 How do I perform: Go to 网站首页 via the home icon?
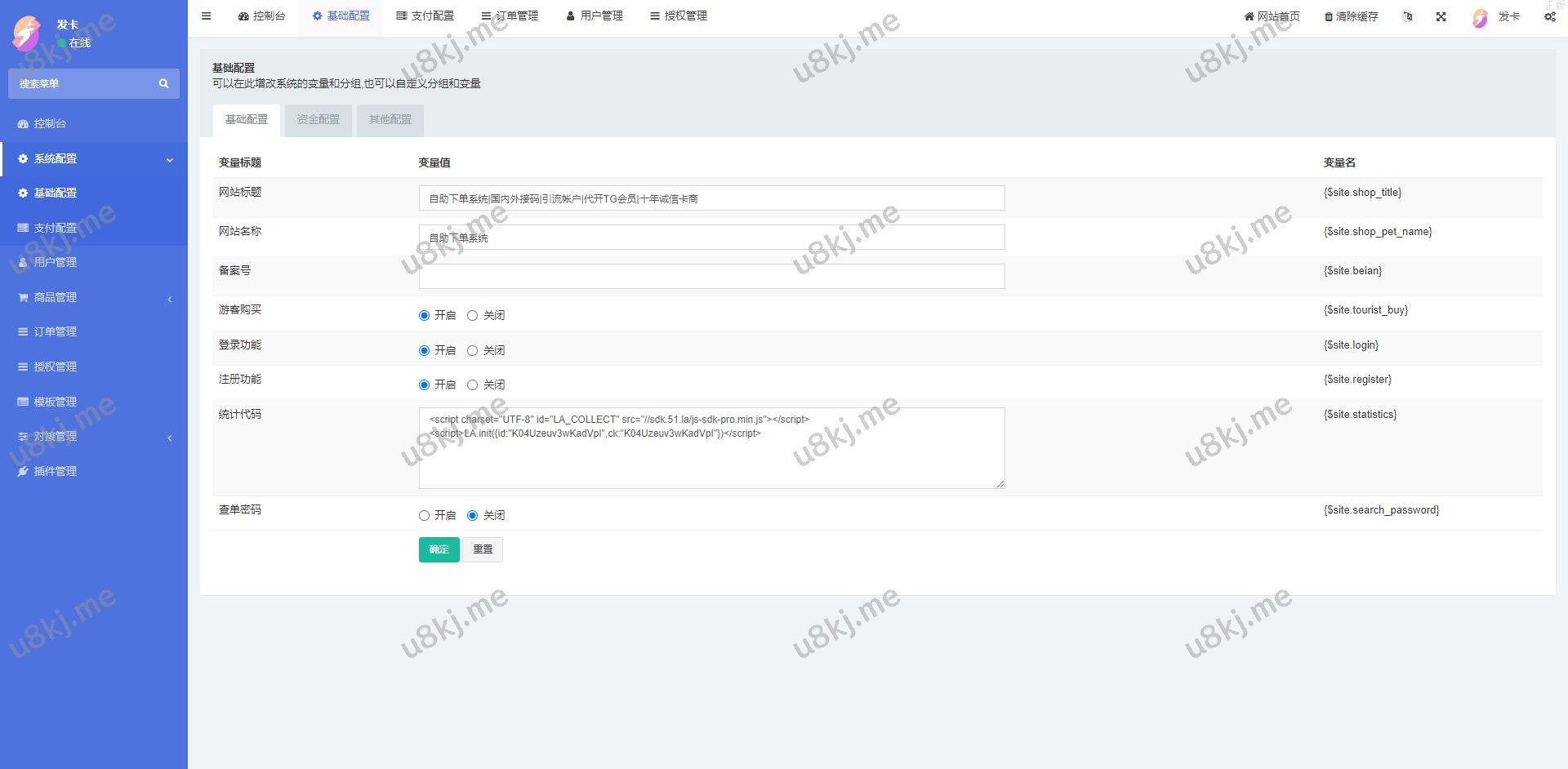[1249, 16]
